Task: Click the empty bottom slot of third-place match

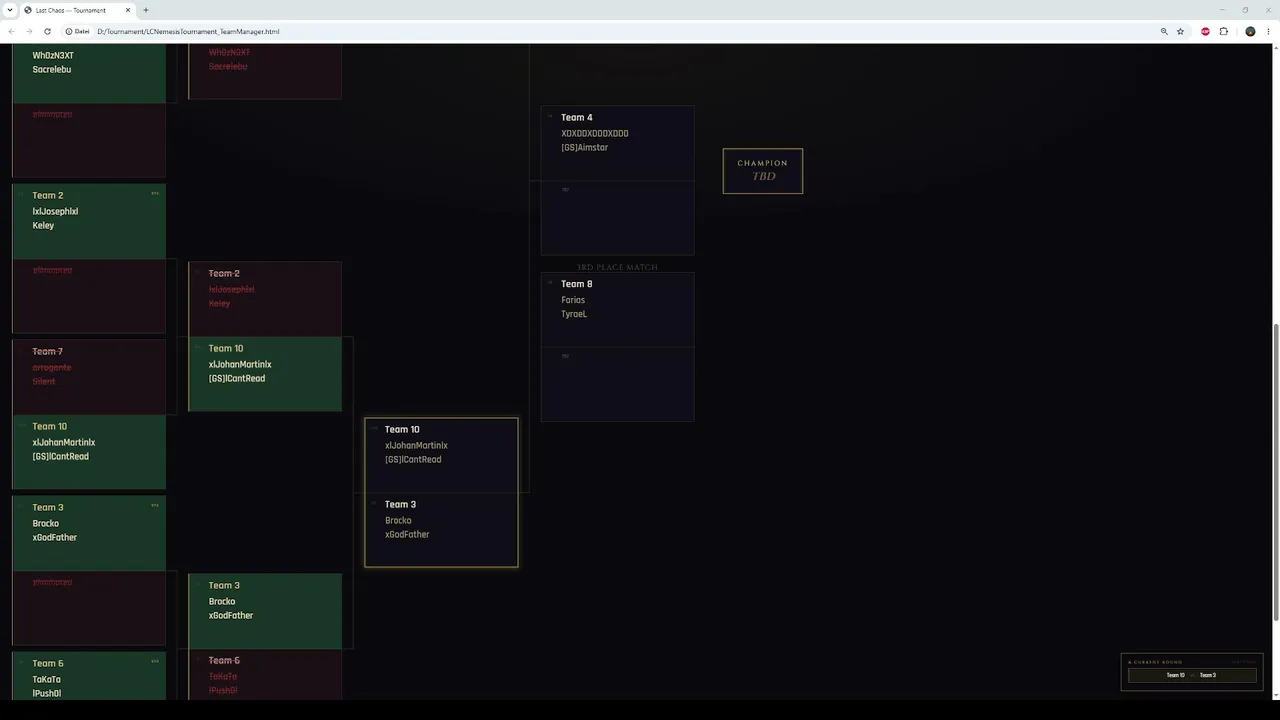Action: click(x=618, y=385)
